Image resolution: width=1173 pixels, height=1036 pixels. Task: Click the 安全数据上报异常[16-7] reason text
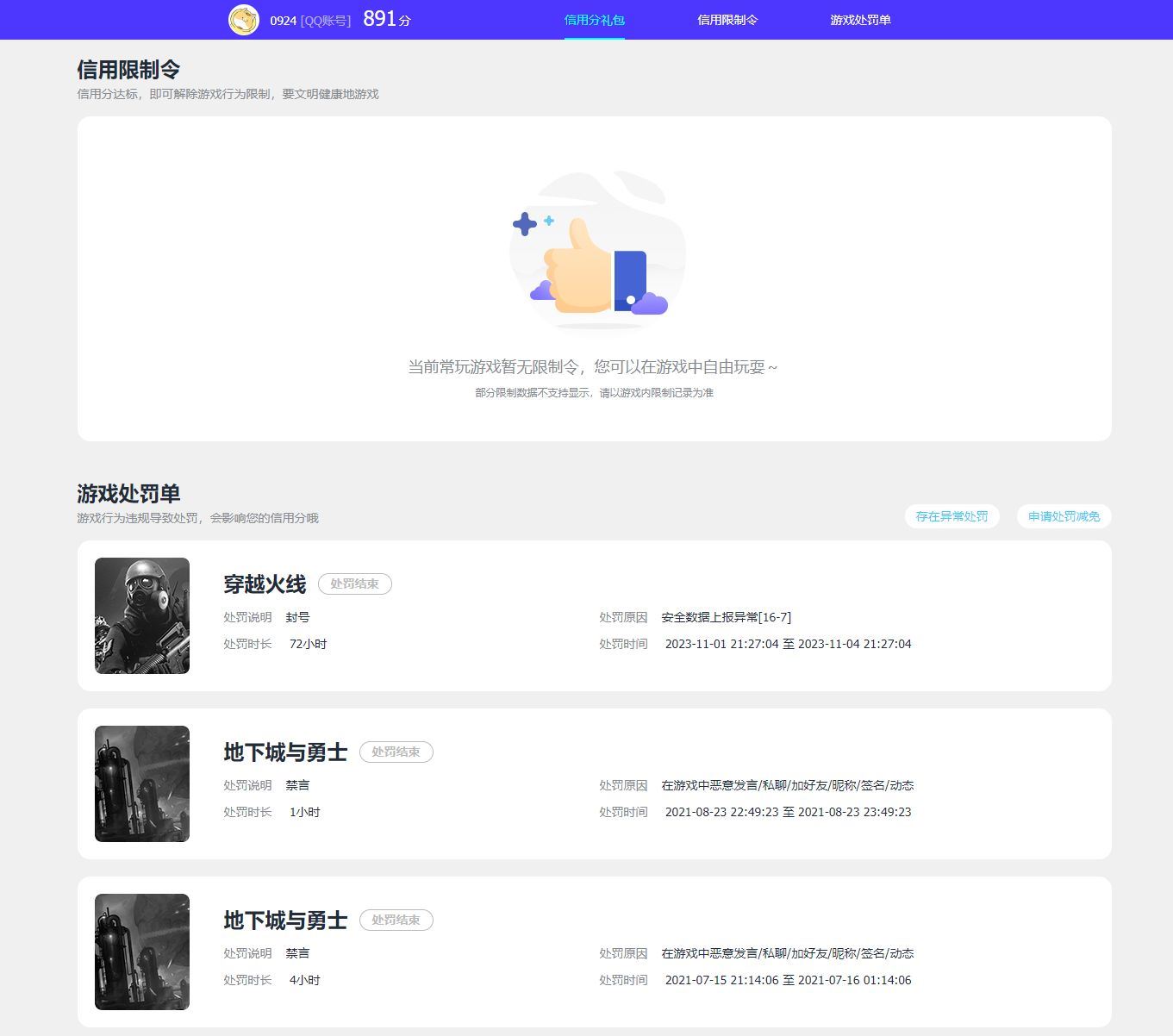point(726,617)
